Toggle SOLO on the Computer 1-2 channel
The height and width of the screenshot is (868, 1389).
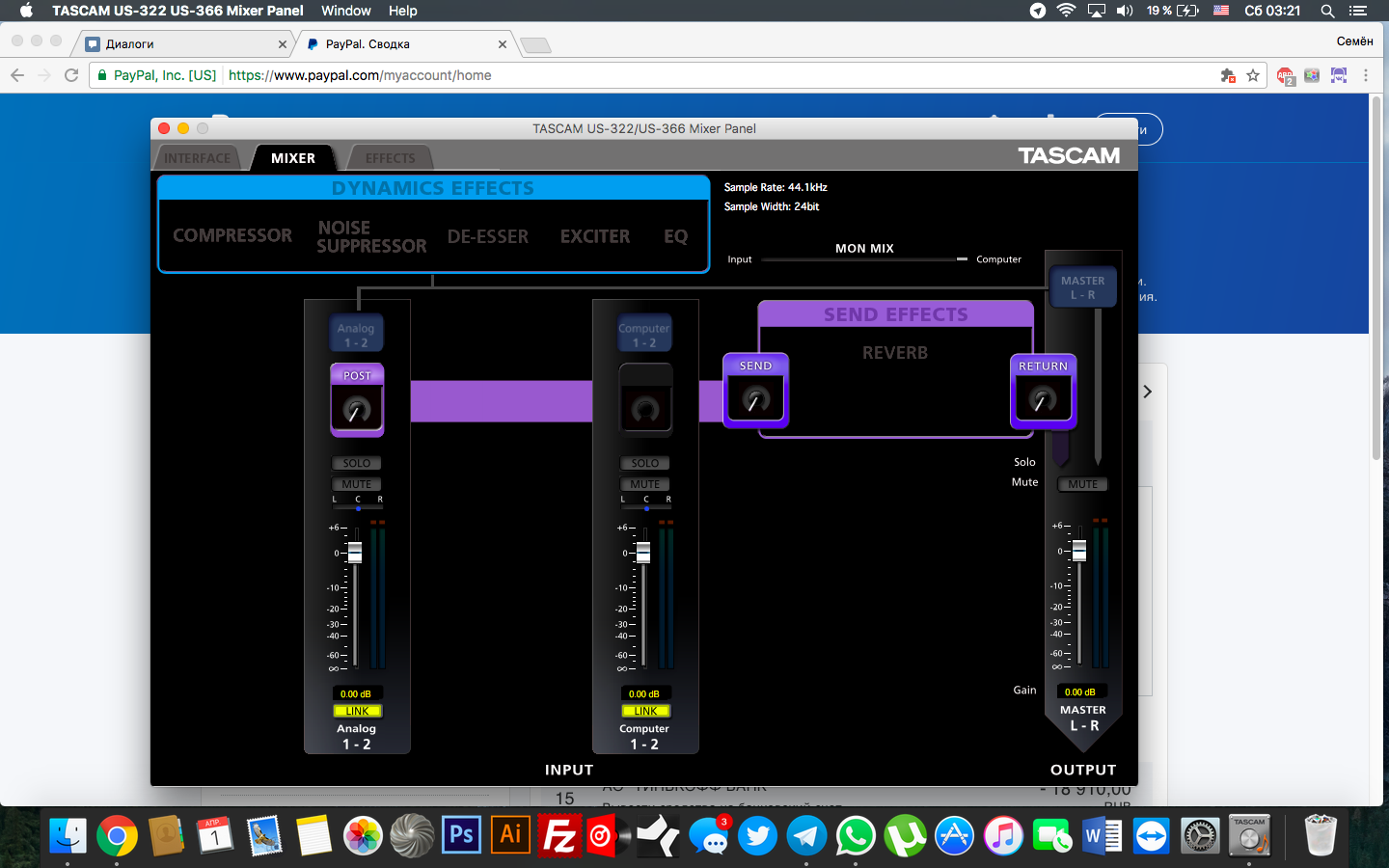pos(645,463)
